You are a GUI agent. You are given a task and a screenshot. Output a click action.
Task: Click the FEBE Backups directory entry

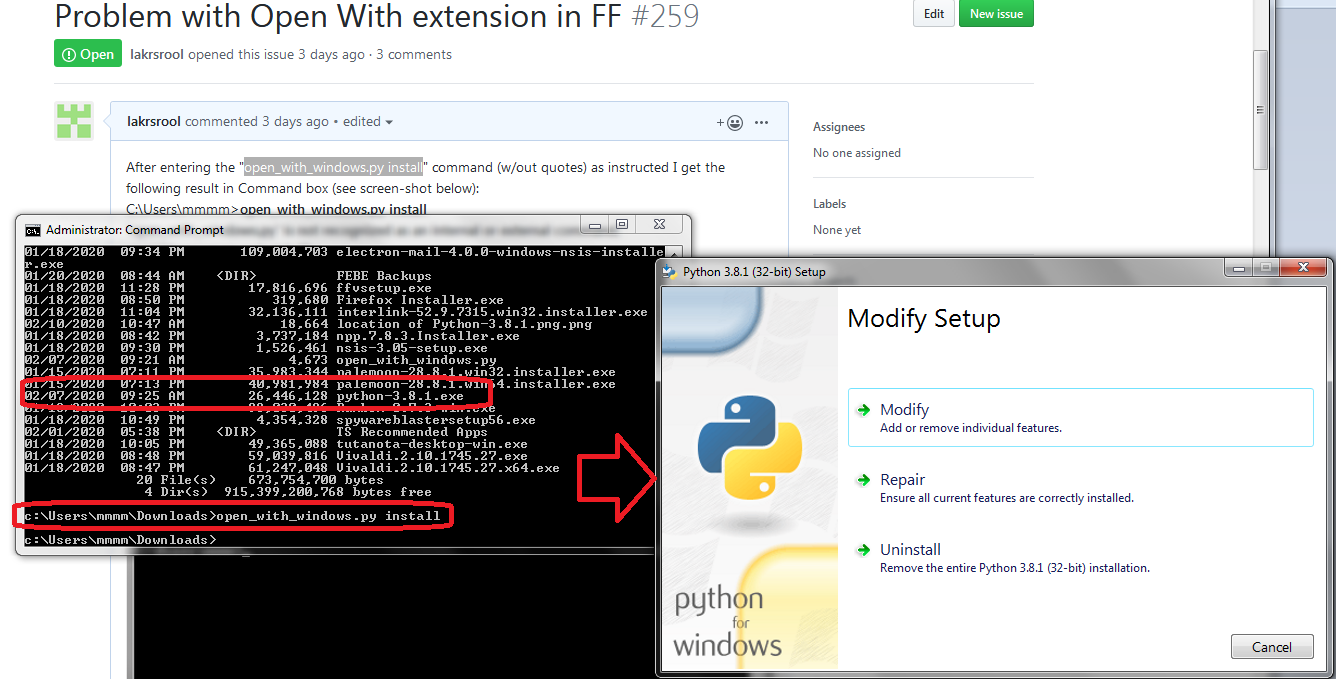(384, 276)
